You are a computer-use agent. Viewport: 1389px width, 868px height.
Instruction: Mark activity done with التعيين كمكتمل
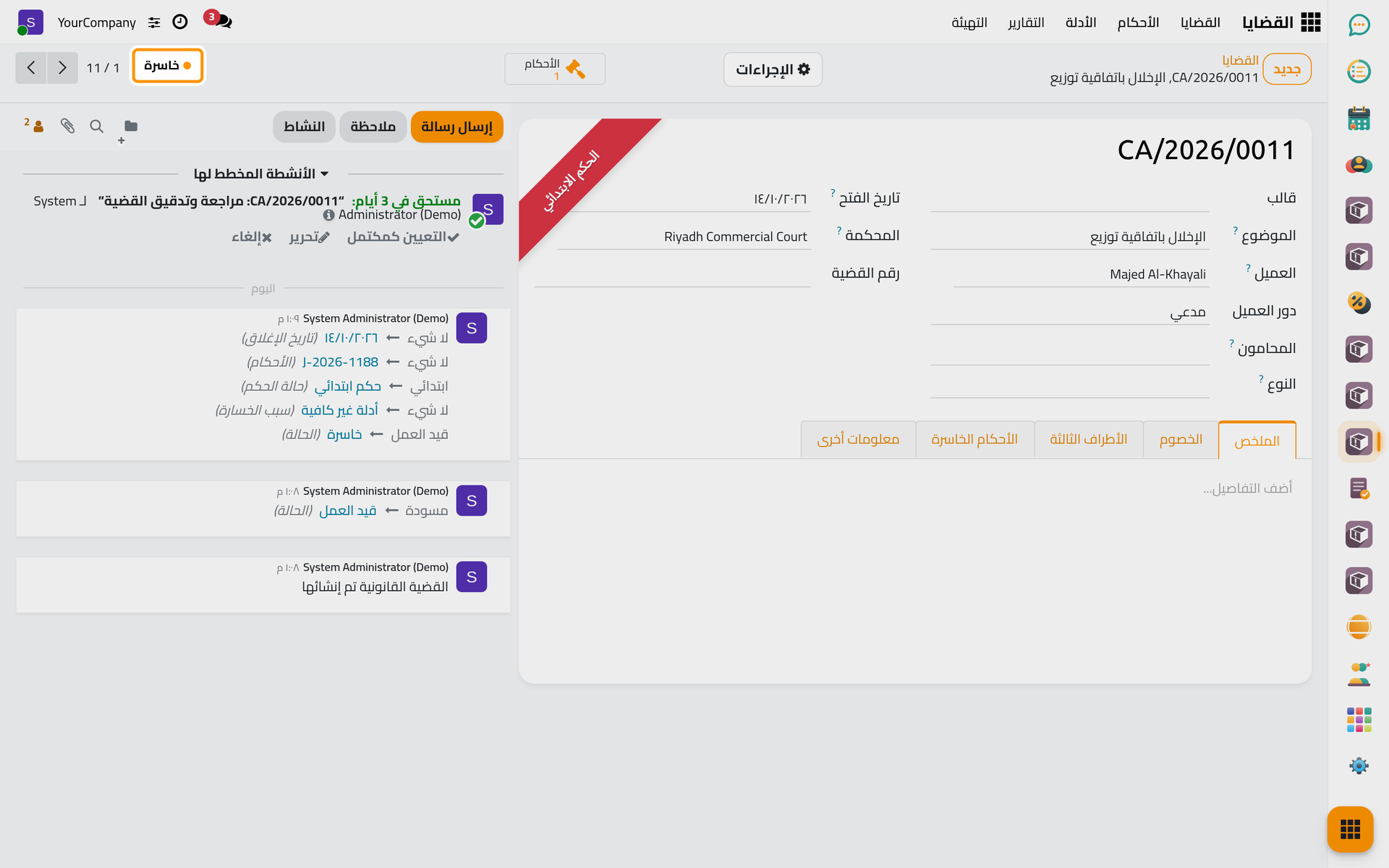pos(403,237)
